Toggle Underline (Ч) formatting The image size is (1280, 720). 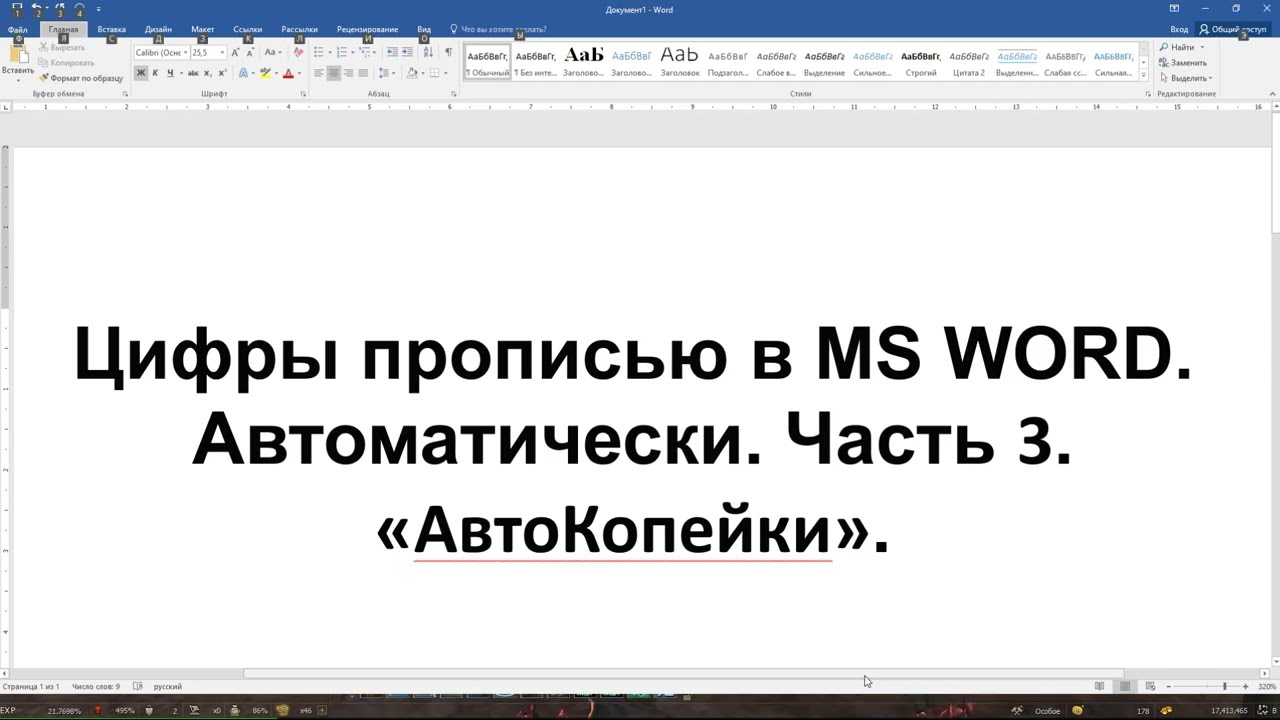[170, 73]
